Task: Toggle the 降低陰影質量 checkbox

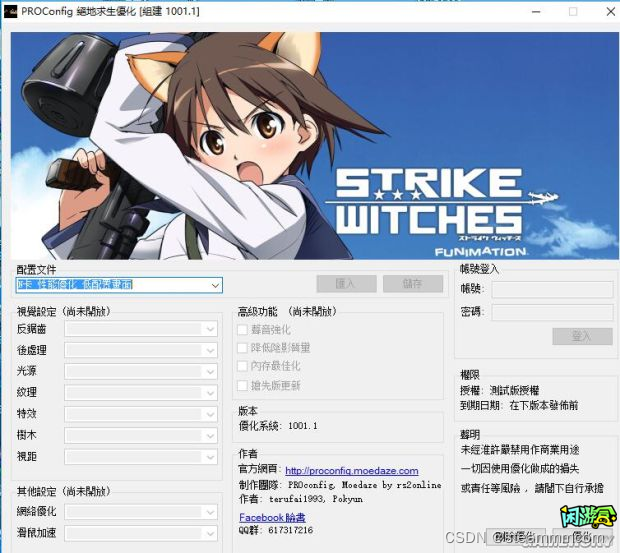Action: tap(242, 348)
